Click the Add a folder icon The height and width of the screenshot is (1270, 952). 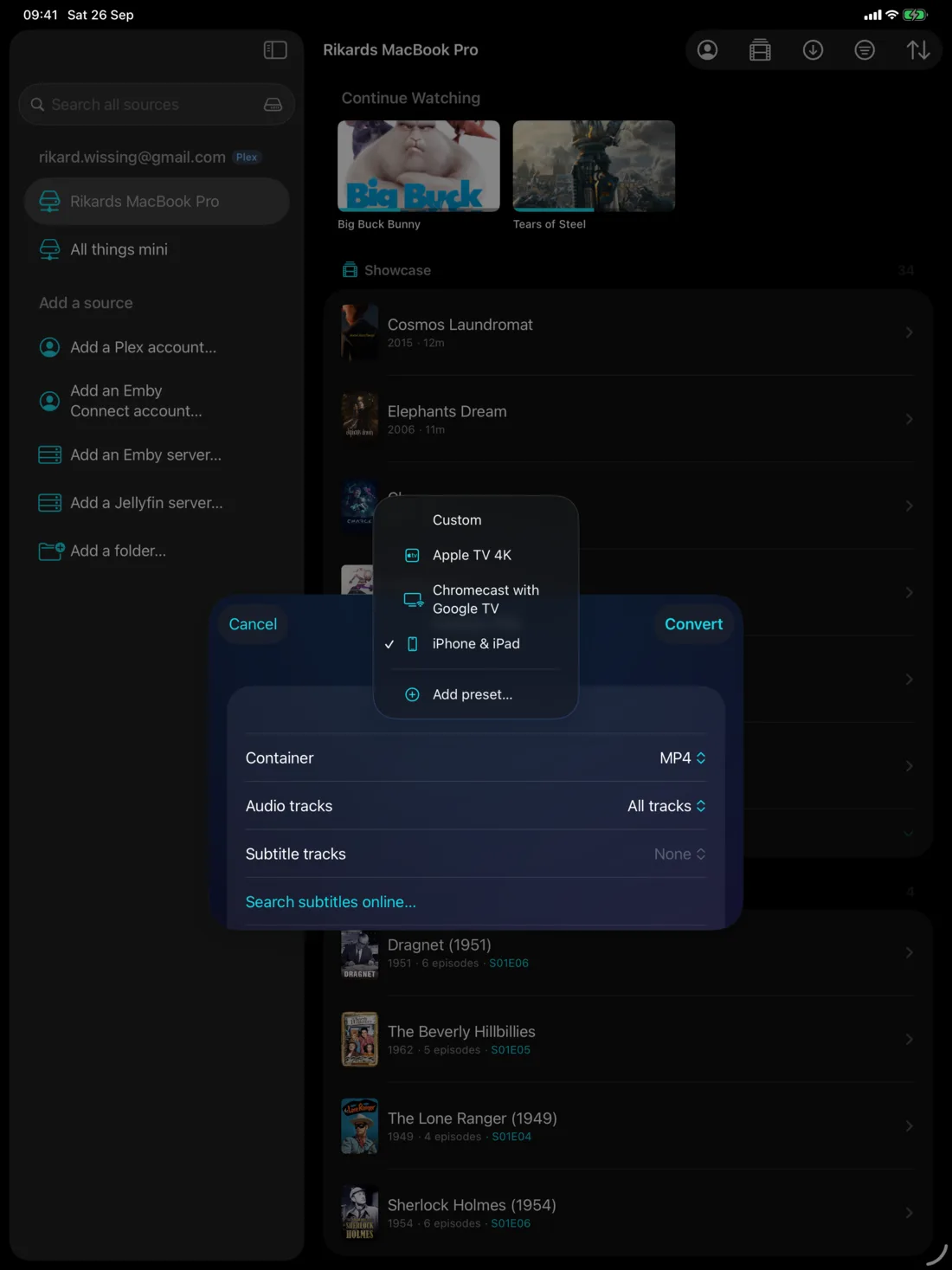coord(51,551)
